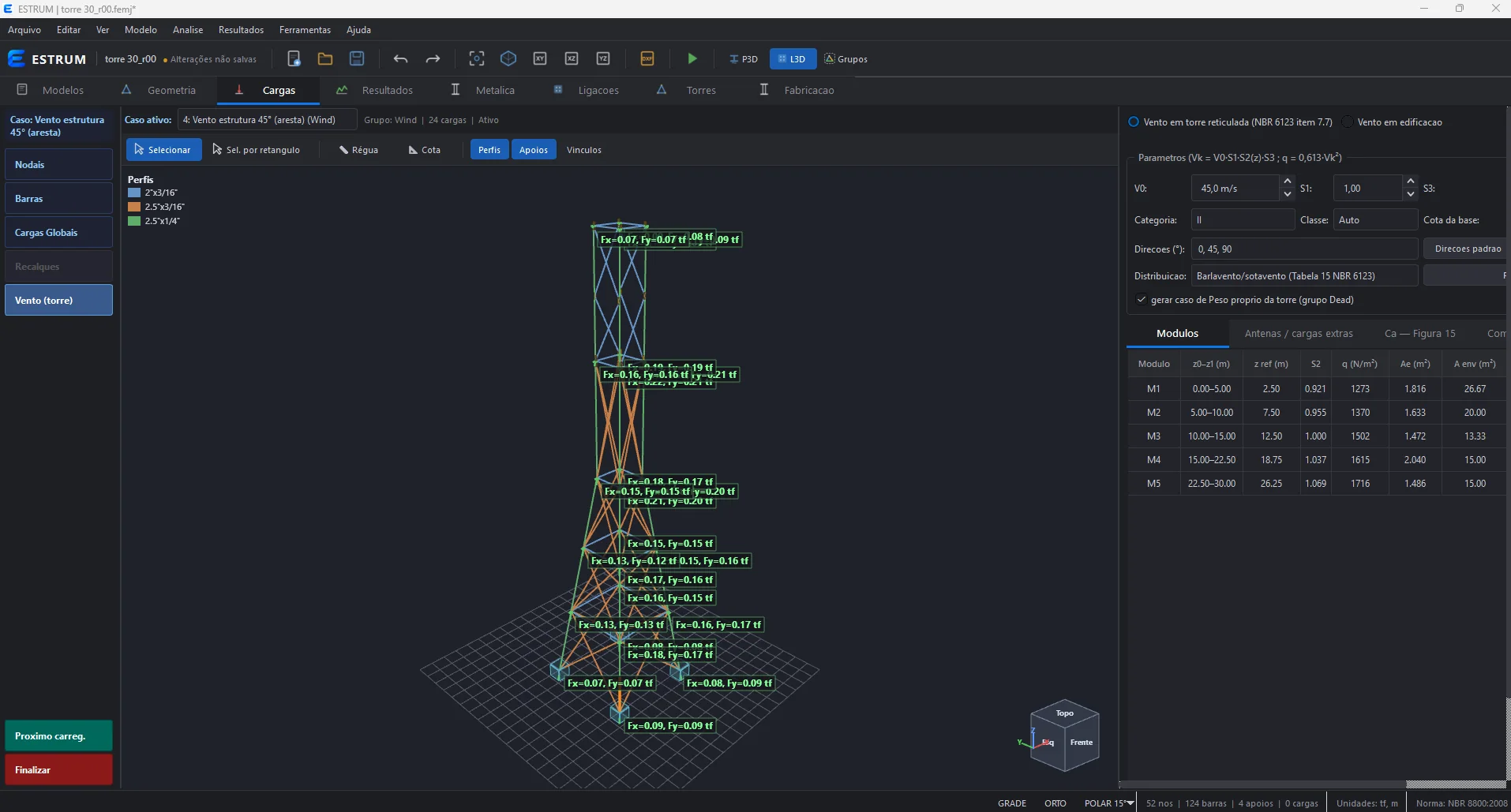Open Grupos from the toolbar
The height and width of the screenshot is (812, 1511).
(x=846, y=59)
